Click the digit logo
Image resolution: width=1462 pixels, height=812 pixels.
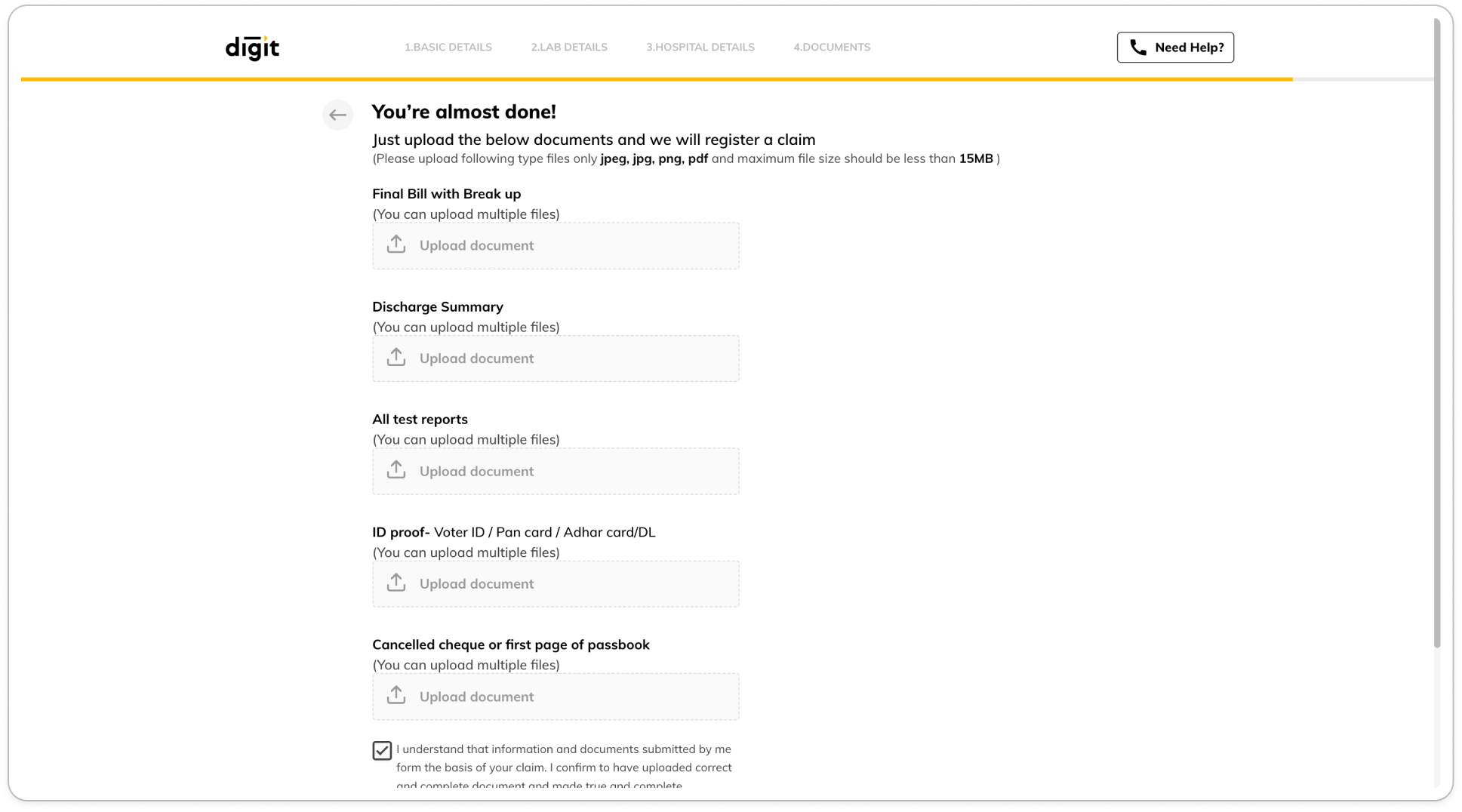point(252,48)
